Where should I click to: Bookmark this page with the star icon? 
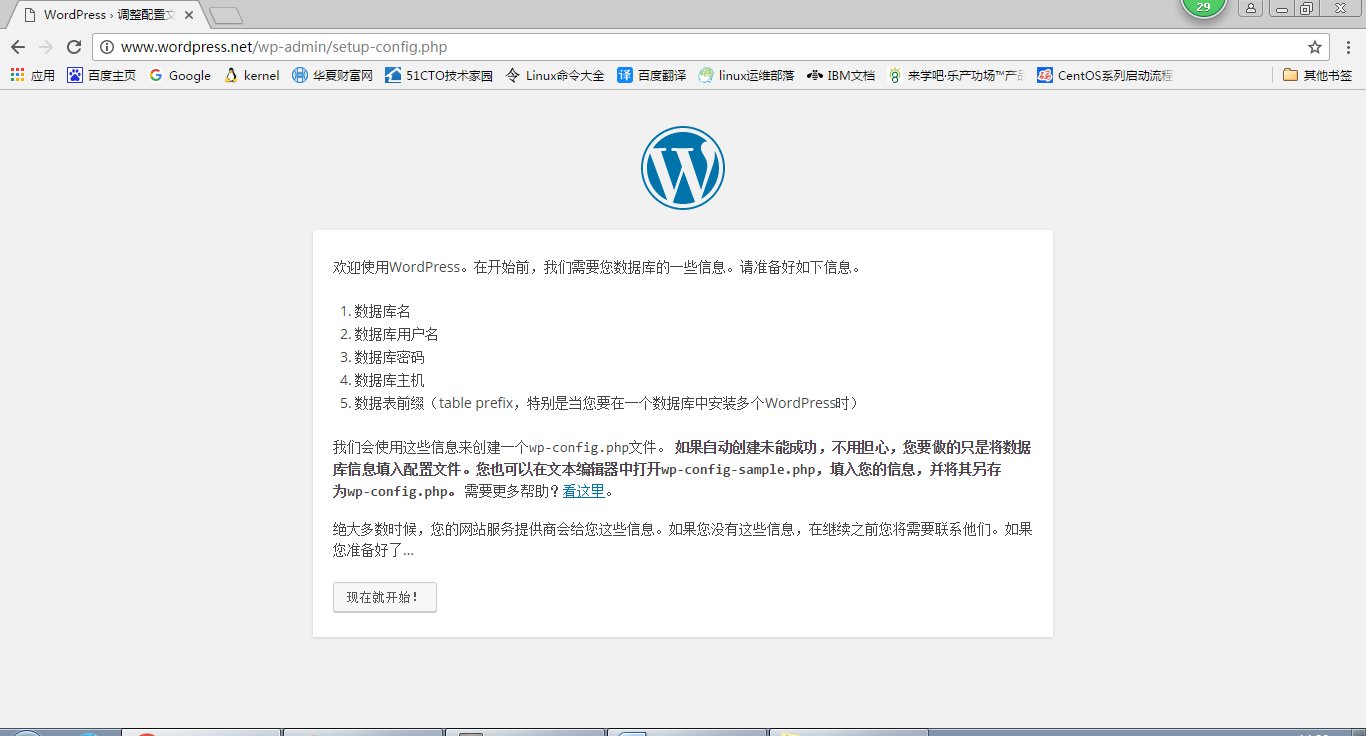tap(1315, 47)
